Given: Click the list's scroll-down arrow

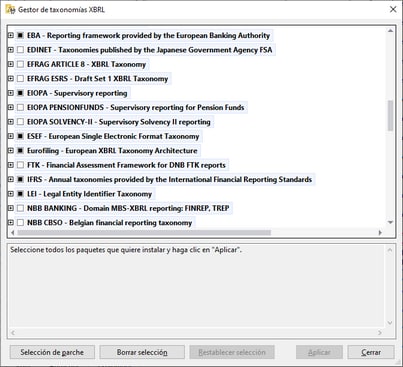Looking at the screenshot, I should (x=390, y=222).
